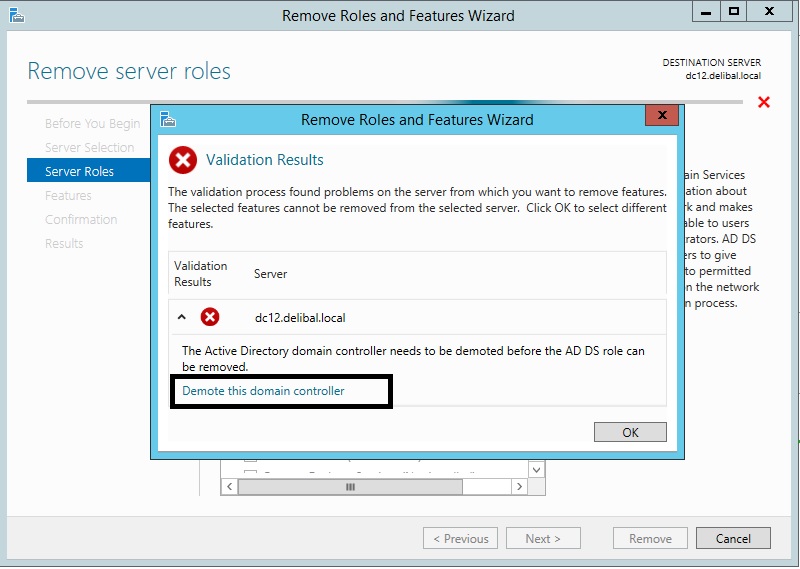Maximize the main wizard window
Image resolution: width=800 pixels, height=569 pixels.
click(734, 13)
